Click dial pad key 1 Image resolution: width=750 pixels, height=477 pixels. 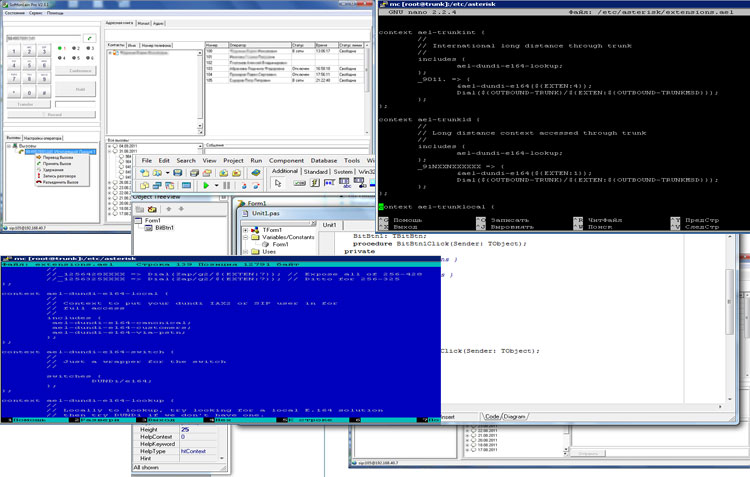coord(14,51)
